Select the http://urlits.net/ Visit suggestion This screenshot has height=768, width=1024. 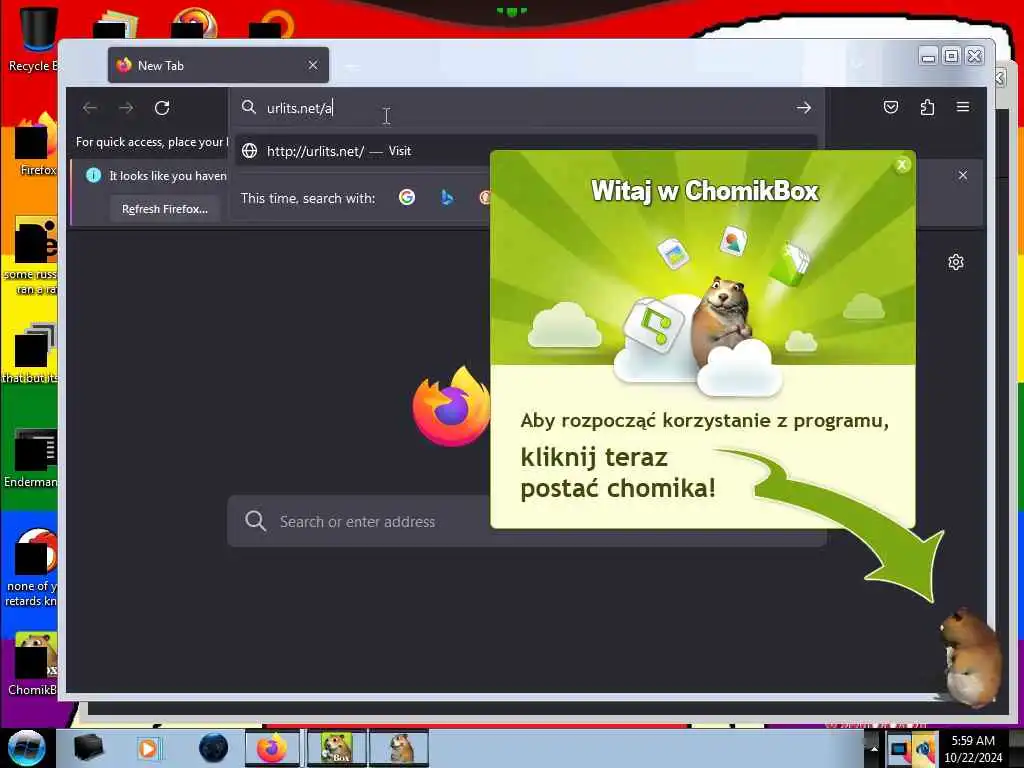tap(526, 151)
